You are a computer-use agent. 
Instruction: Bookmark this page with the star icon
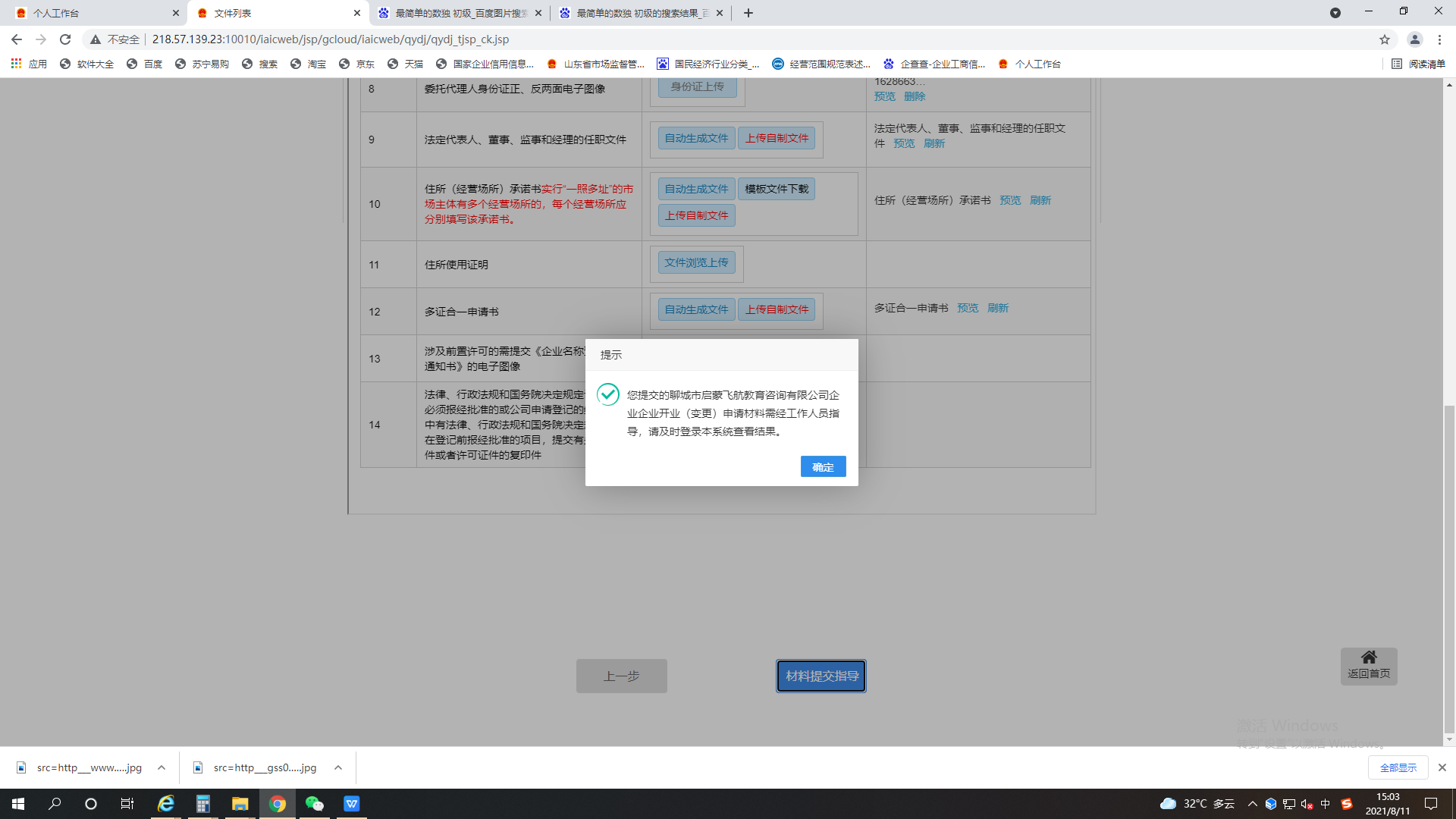tap(1385, 39)
